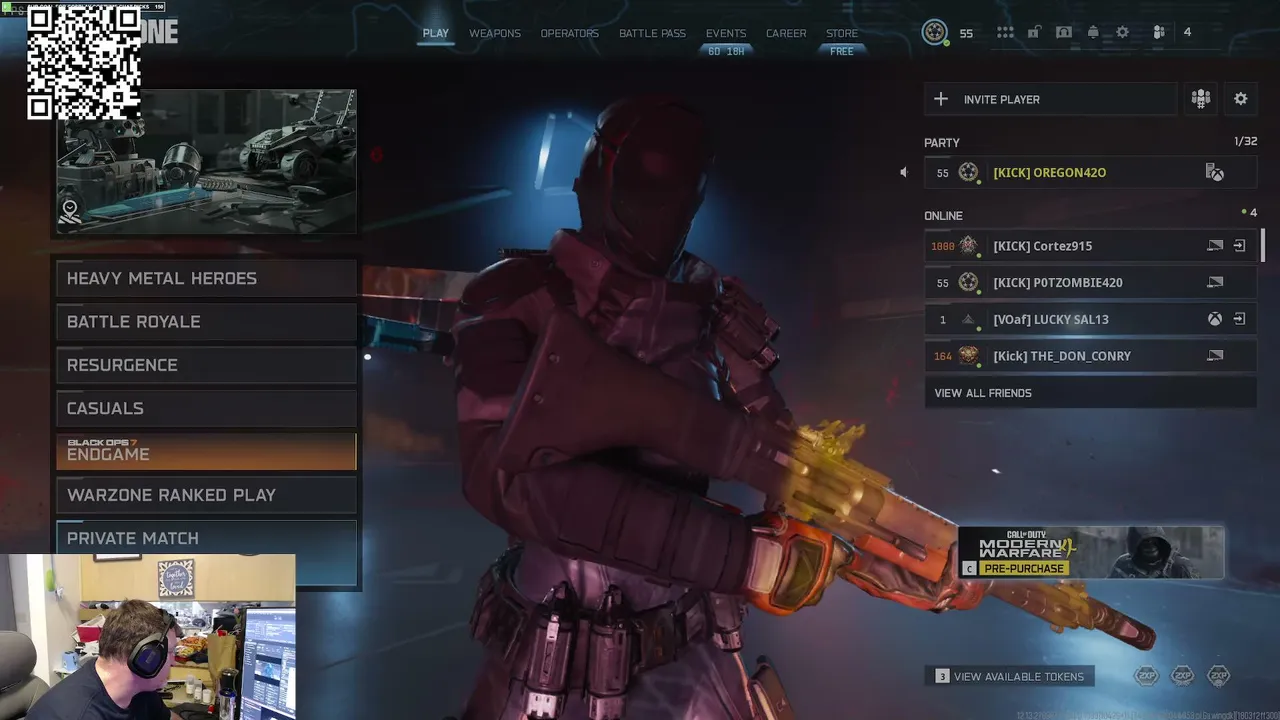Open the party group code icon
The height and width of the screenshot is (720, 1280).
[1201, 98]
